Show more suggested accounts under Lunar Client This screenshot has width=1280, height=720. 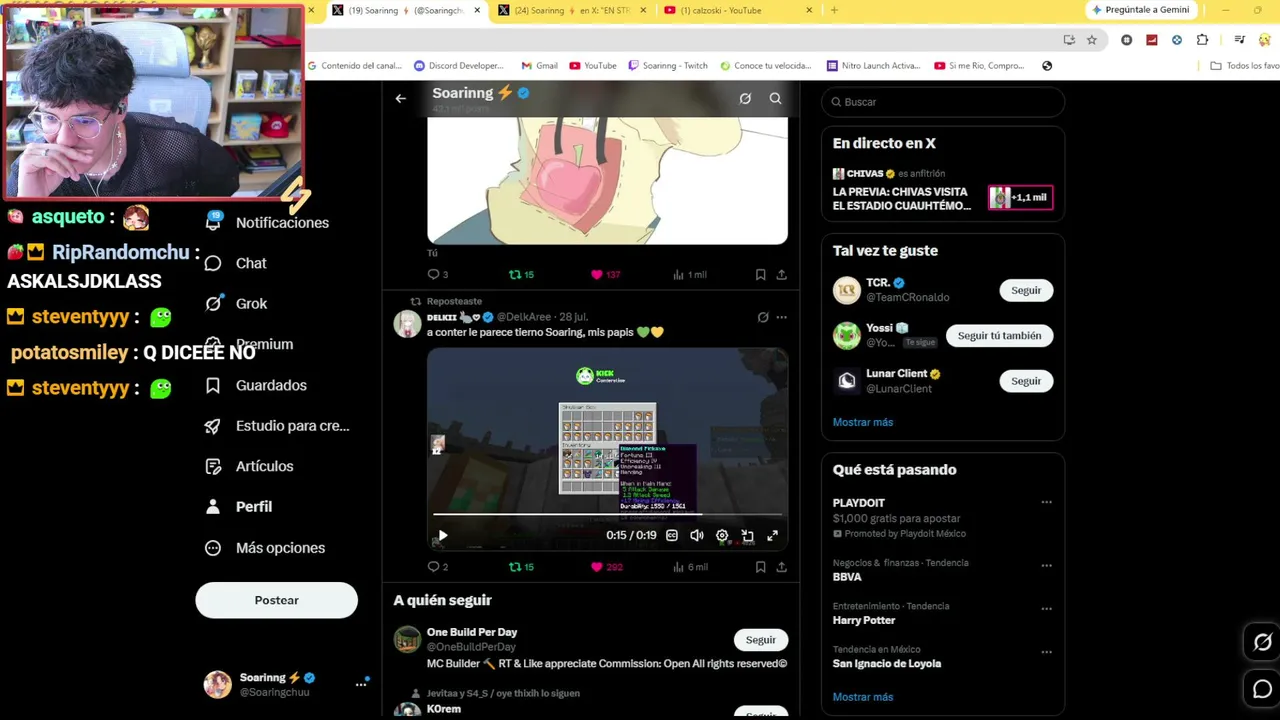863,422
